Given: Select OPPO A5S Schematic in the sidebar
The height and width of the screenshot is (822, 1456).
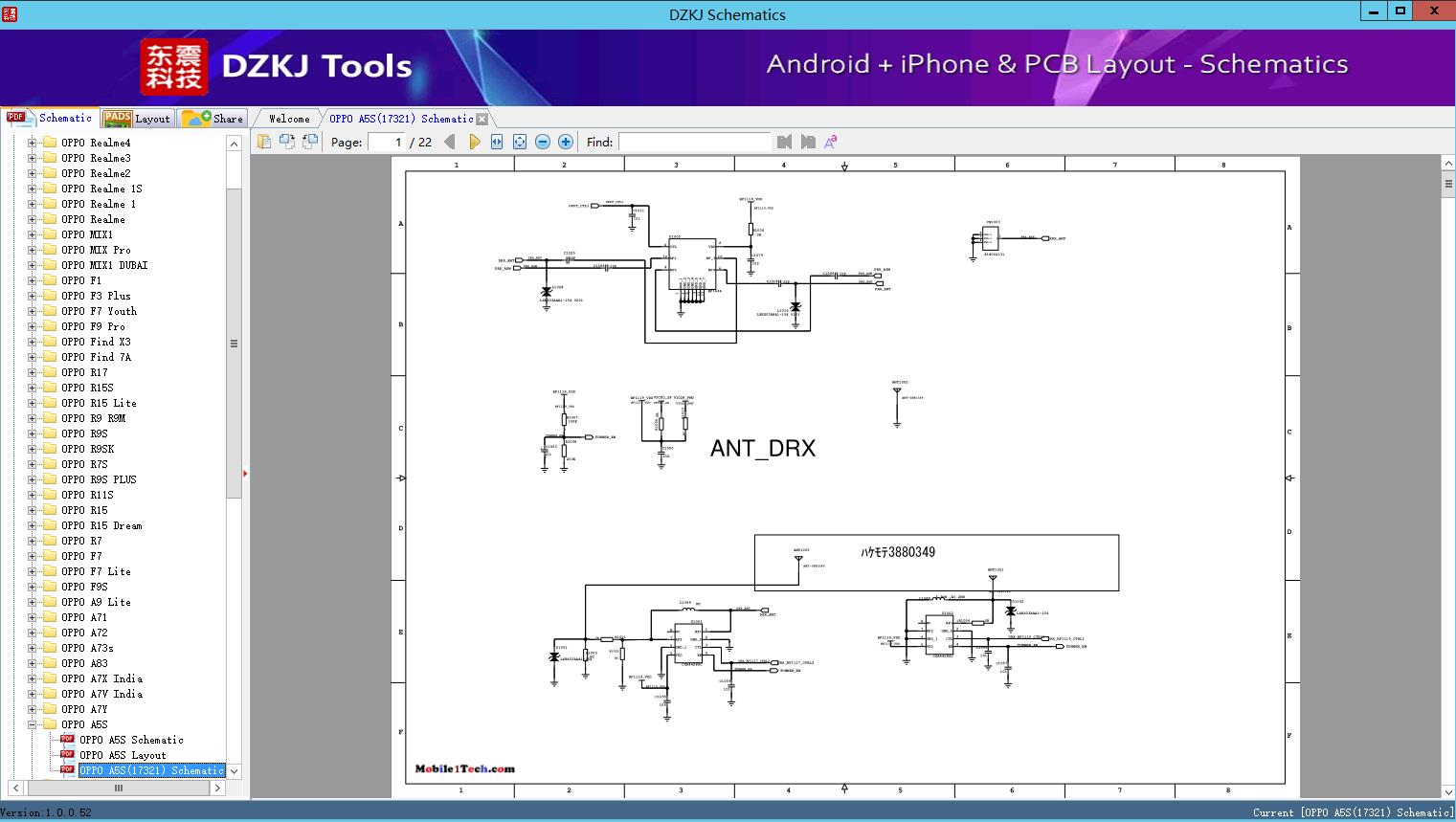Looking at the screenshot, I should (132, 740).
